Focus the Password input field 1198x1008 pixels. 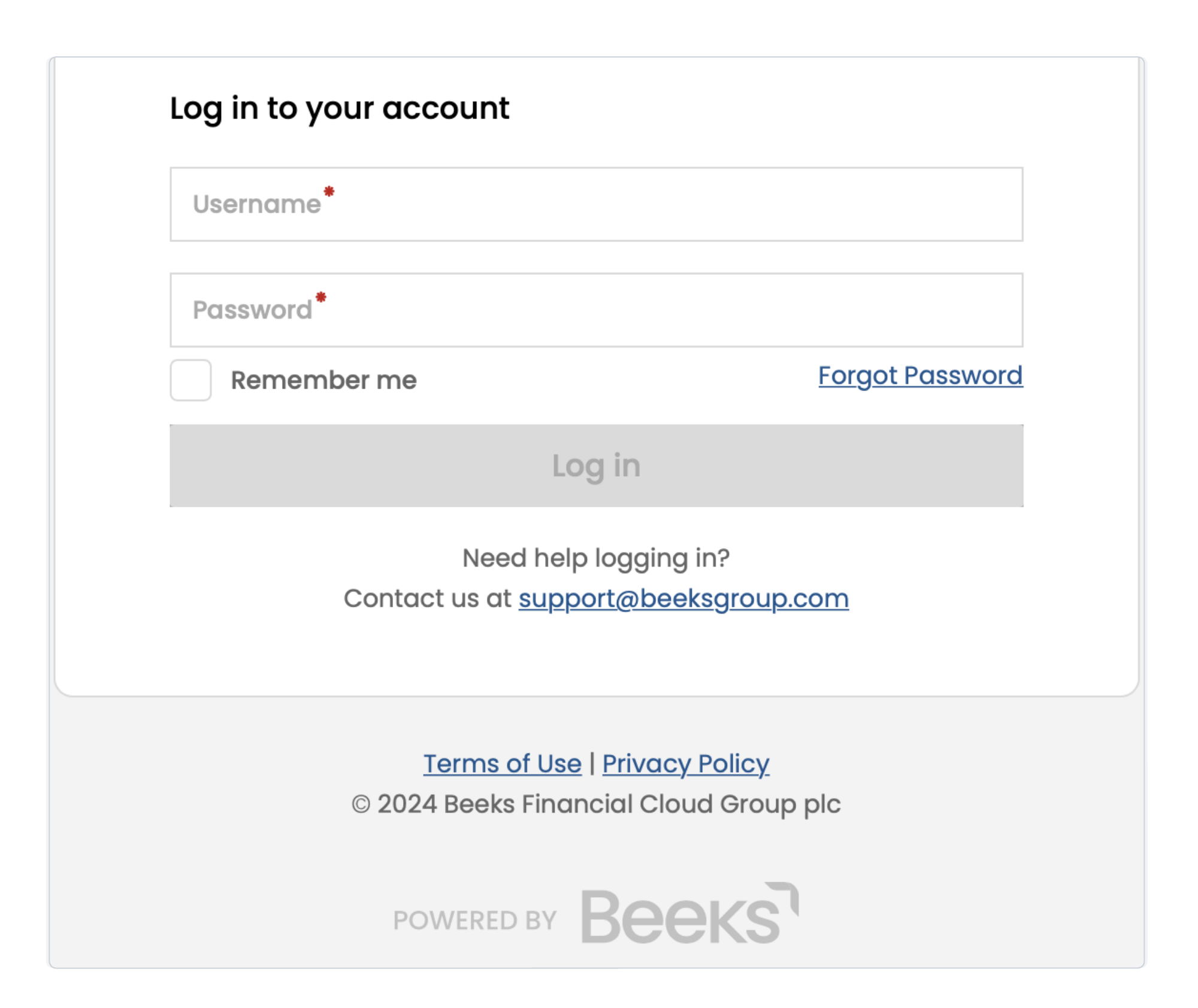(596, 310)
